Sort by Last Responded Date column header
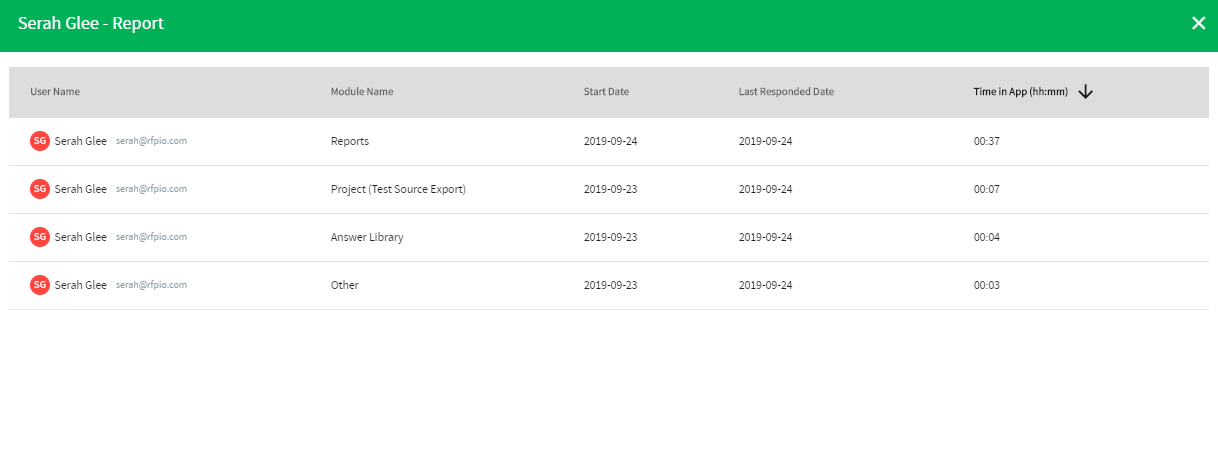1218x462 pixels. (x=786, y=91)
